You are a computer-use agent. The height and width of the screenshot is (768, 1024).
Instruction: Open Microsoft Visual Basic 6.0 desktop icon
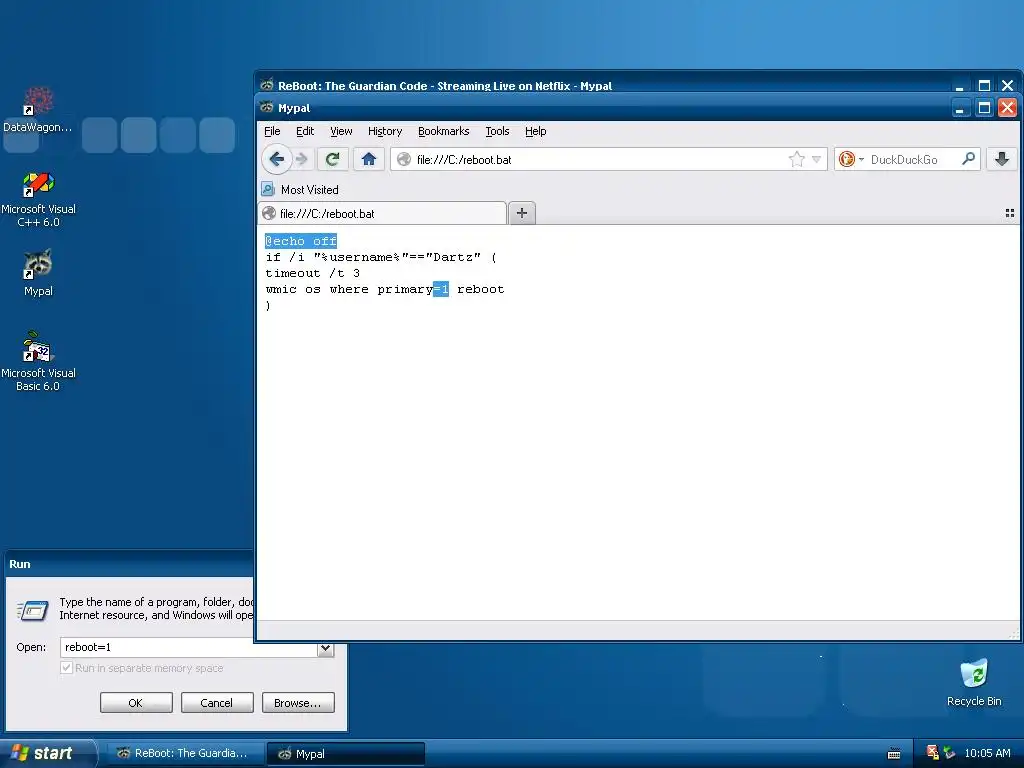point(38,361)
